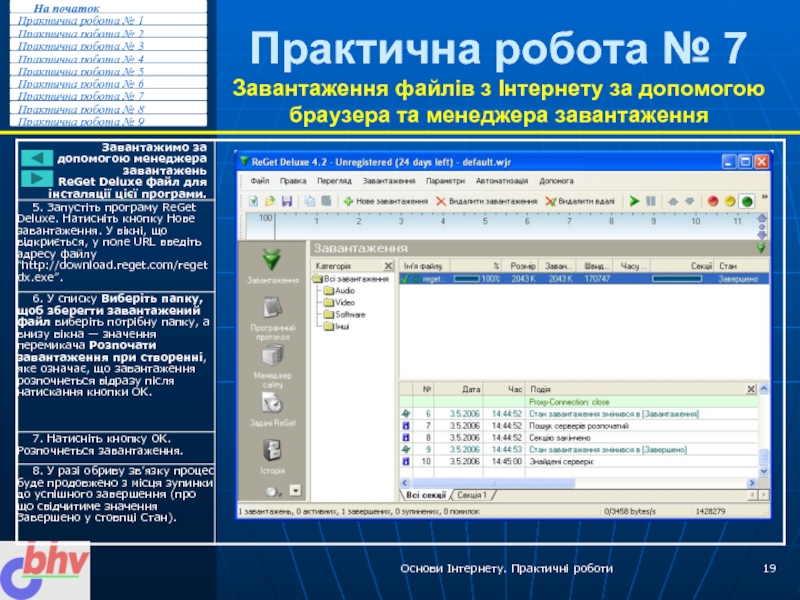Move download up with arrow icon
800x600 pixels.
coord(673,202)
